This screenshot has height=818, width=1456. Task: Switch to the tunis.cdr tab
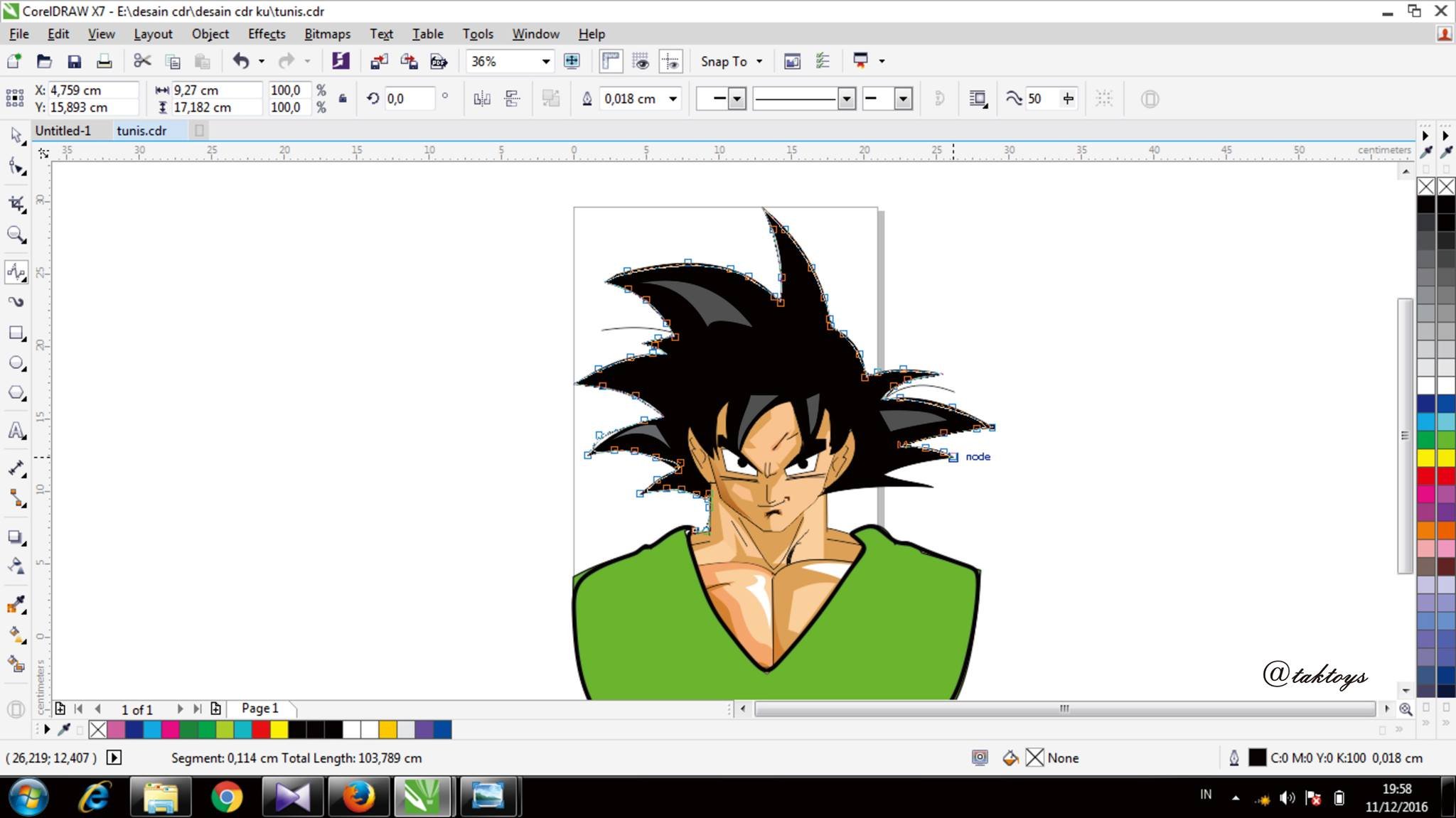click(x=141, y=130)
